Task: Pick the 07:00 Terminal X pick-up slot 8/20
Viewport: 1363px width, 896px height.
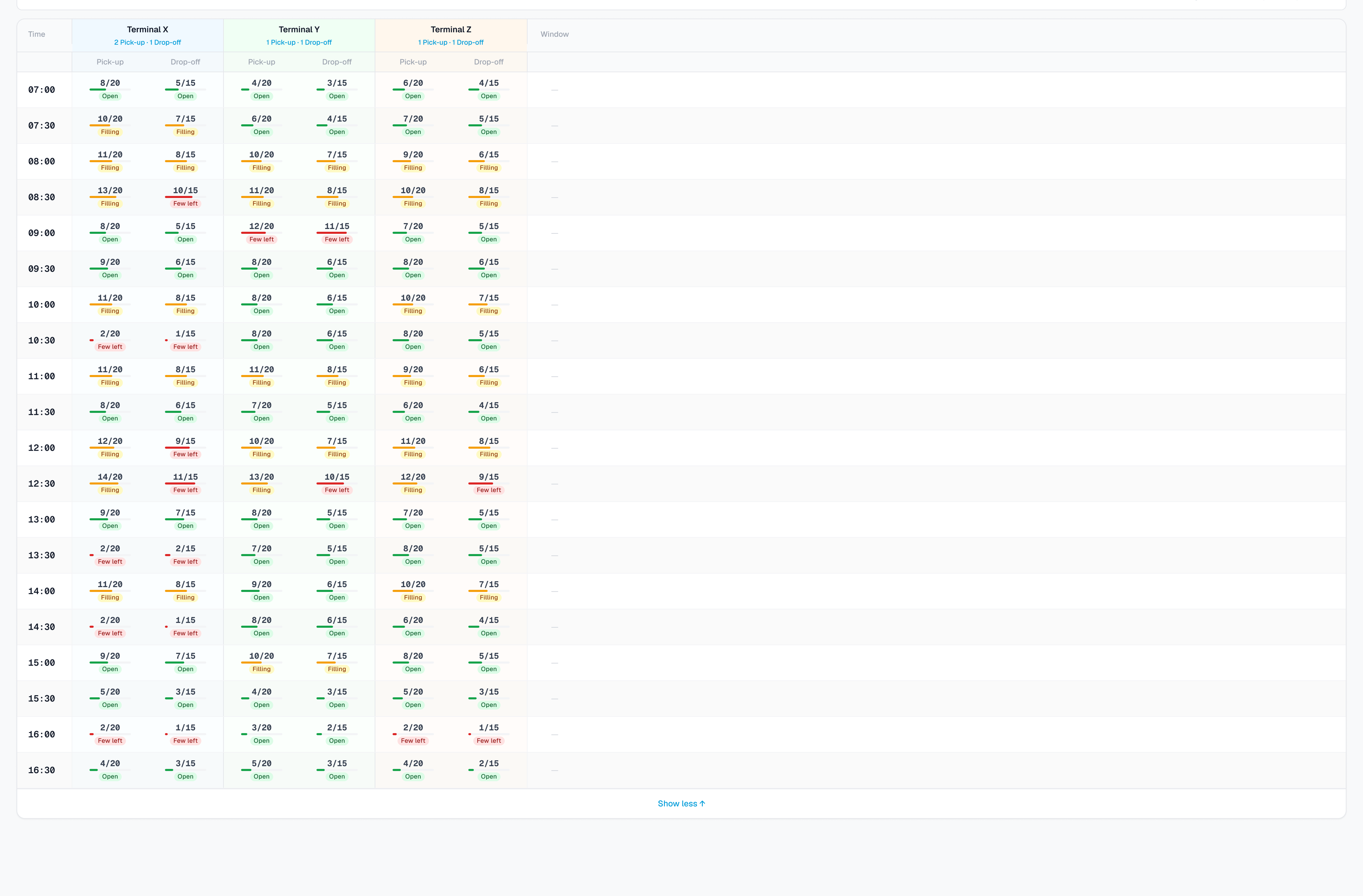Action: [x=110, y=89]
